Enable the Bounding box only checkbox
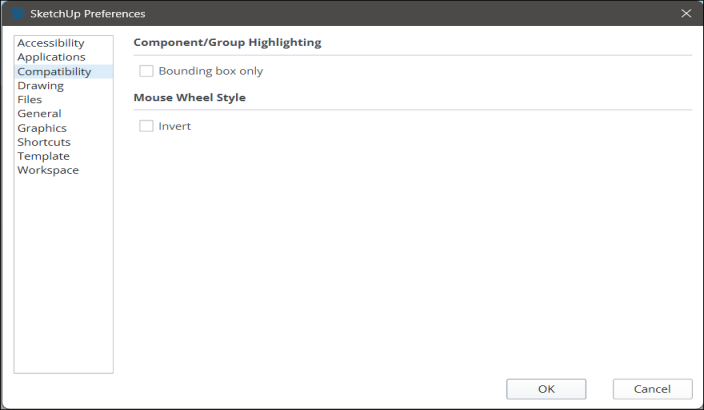The width and height of the screenshot is (704, 410). coord(146,71)
